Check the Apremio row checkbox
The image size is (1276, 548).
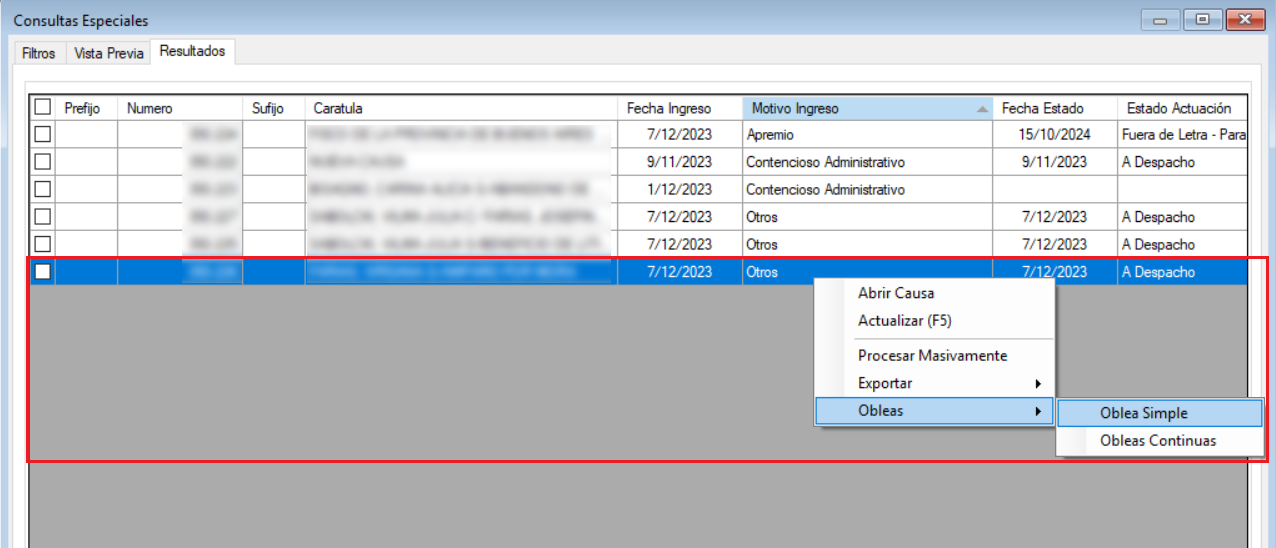coord(43,134)
